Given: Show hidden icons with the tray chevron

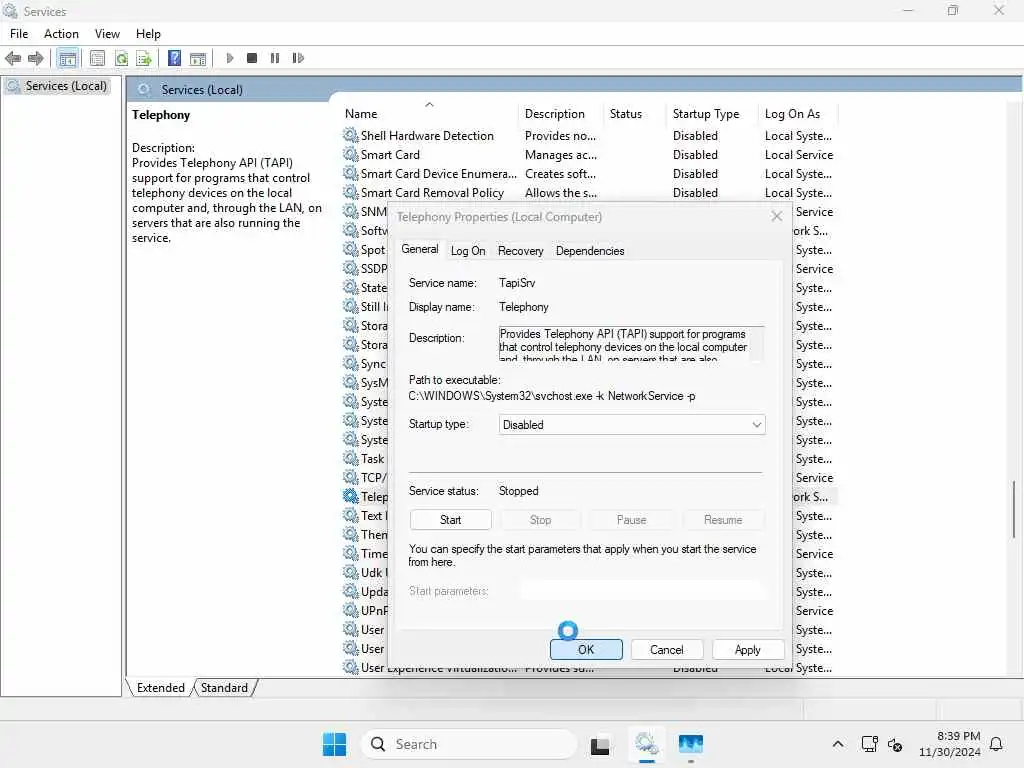Looking at the screenshot, I should click(838, 744).
